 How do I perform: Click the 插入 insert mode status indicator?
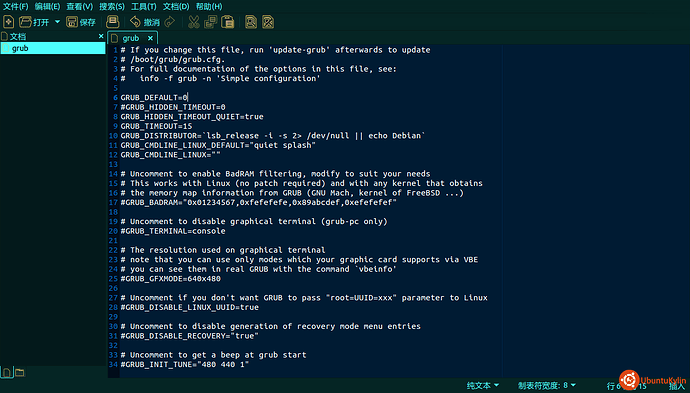(x=677, y=386)
